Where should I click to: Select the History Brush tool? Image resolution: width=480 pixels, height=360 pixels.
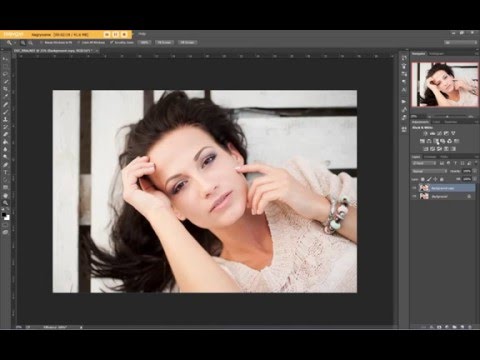tap(5, 127)
